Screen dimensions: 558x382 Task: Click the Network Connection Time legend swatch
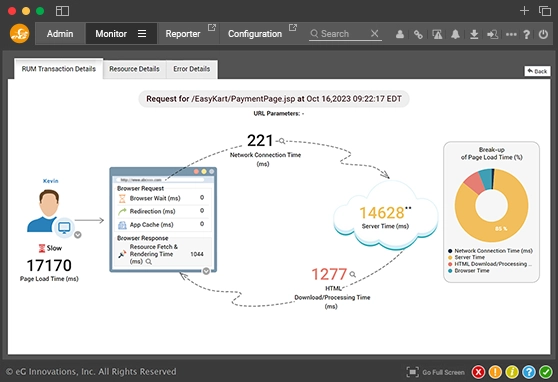click(x=450, y=251)
